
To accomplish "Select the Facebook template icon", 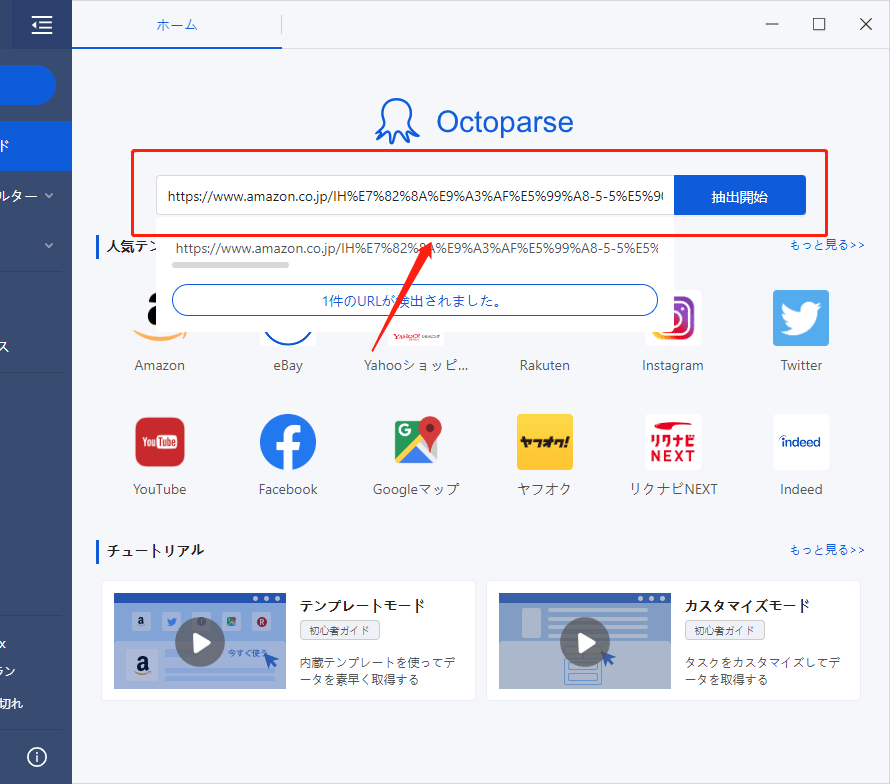I will click(x=287, y=442).
